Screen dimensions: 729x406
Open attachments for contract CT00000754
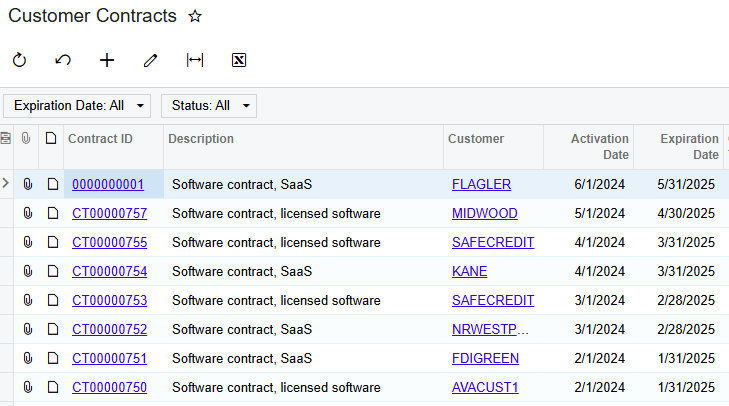[x=28, y=271]
